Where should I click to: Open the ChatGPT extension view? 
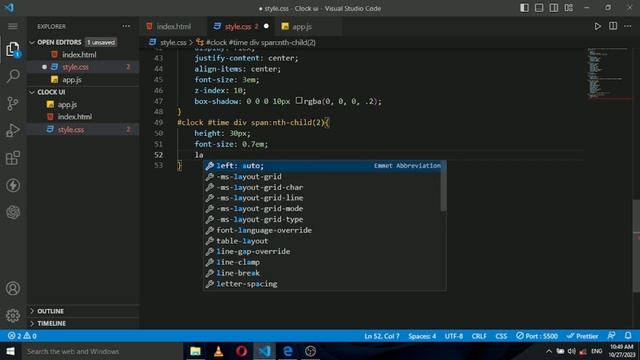(x=13, y=212)
